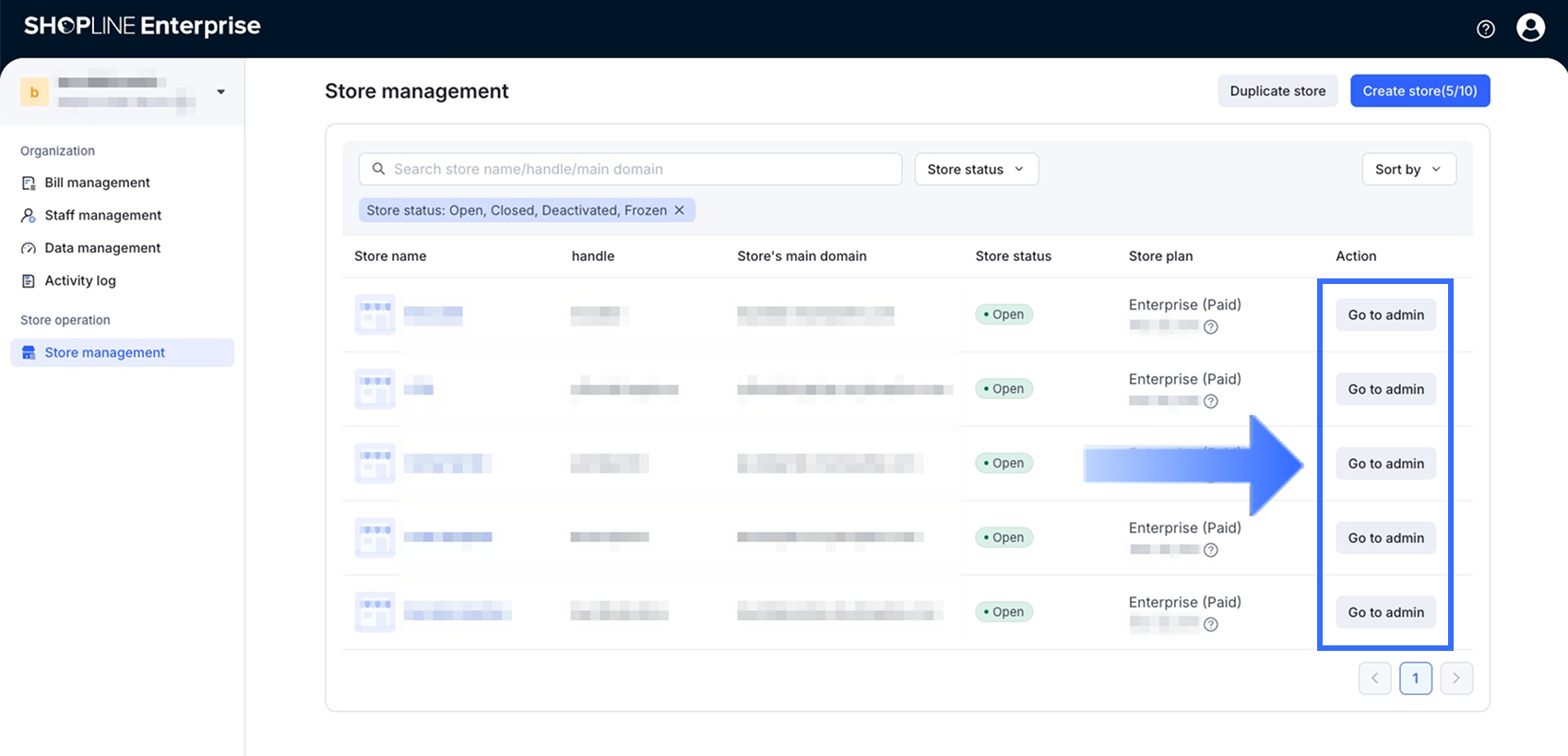Click the first store's thumbnail icon

375,314
